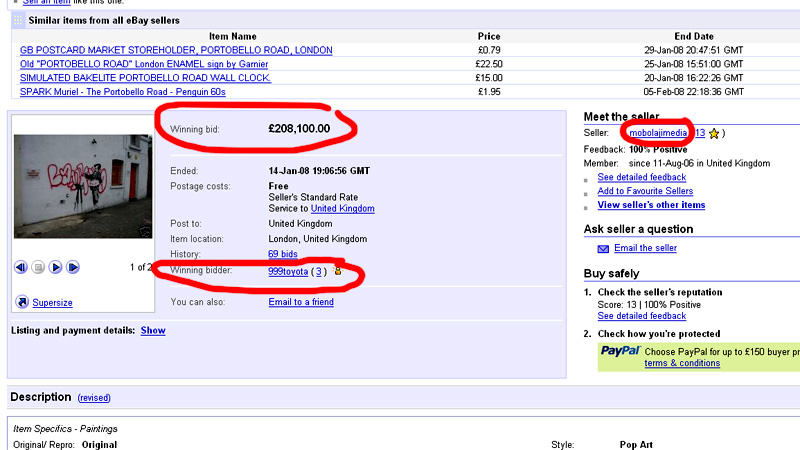Click United Kingdom postage service link
The height and width of the screenshot is (450, 800).
(x=342, y=208)
